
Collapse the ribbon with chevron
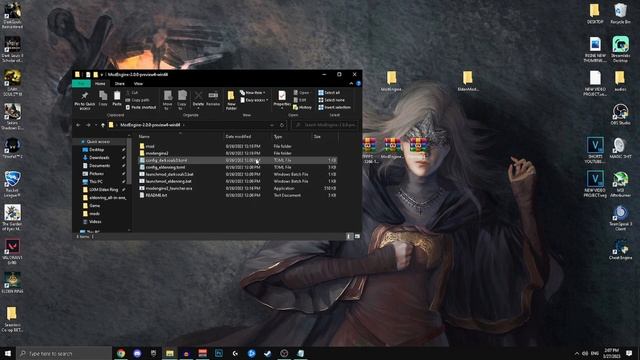[x=351, y=84]
